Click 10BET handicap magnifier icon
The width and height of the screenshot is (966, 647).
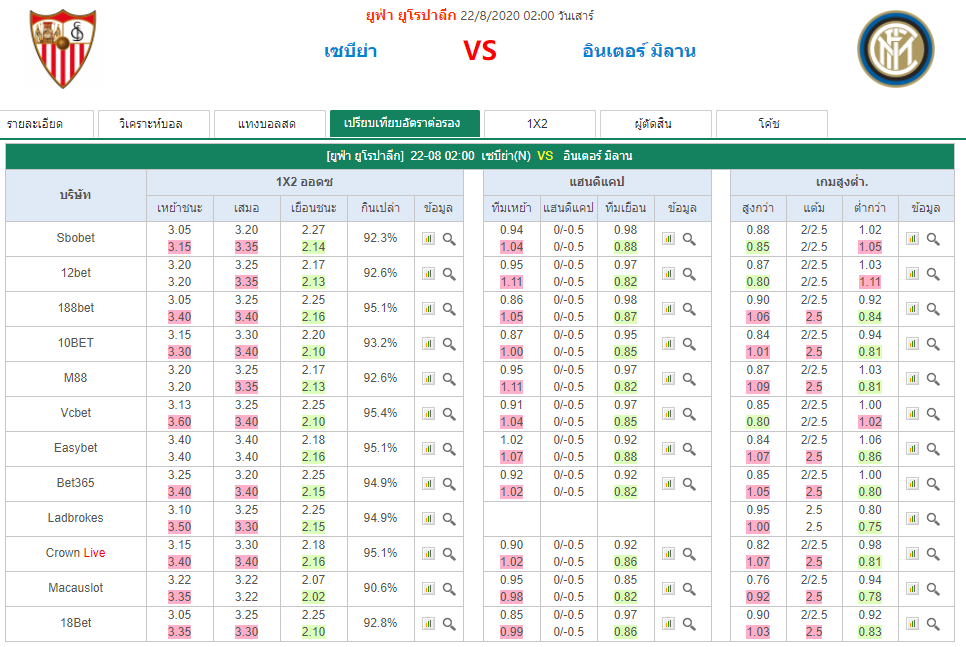coord(689,344)
